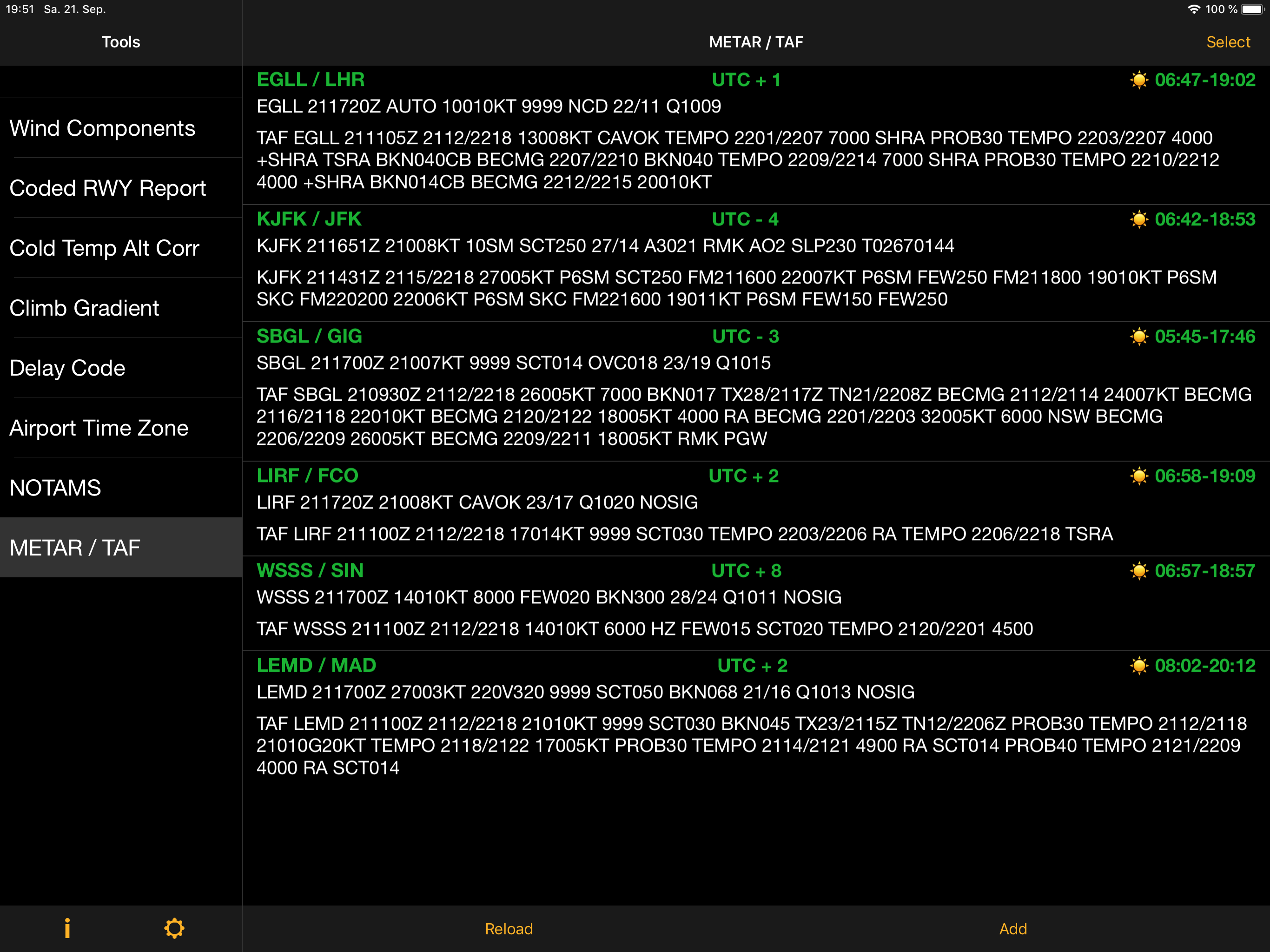The image size is (1270, 952).
Task: Click the TAF SBGL 210930Z forecast text
Action: pos(754,416)
